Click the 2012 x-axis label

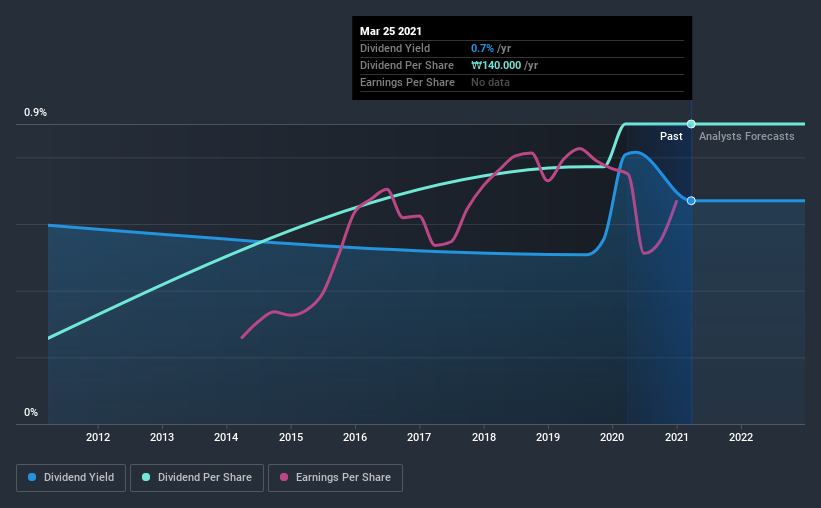(98, 437)
